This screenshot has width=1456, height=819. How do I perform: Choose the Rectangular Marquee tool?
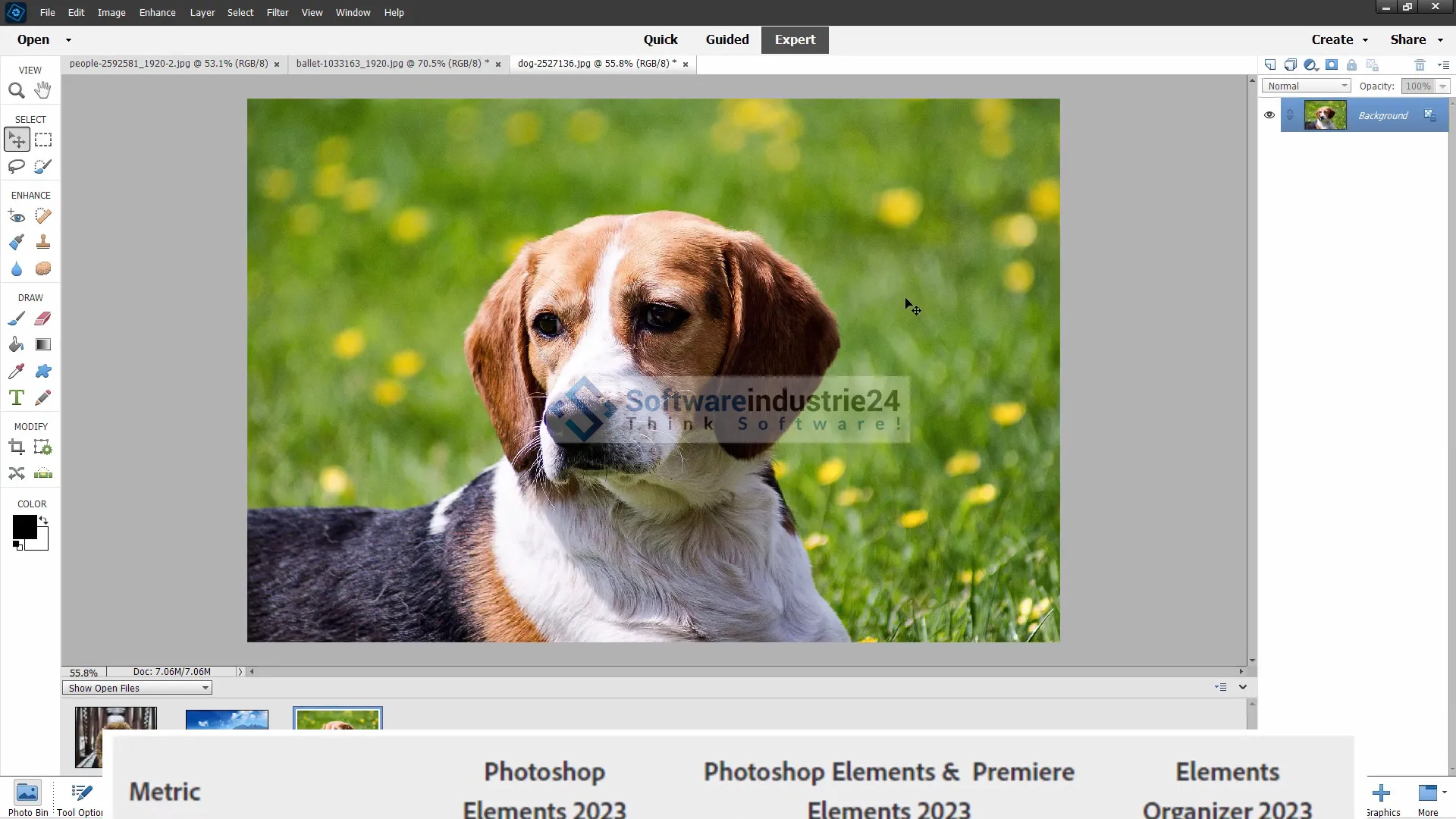pos(43,140)
